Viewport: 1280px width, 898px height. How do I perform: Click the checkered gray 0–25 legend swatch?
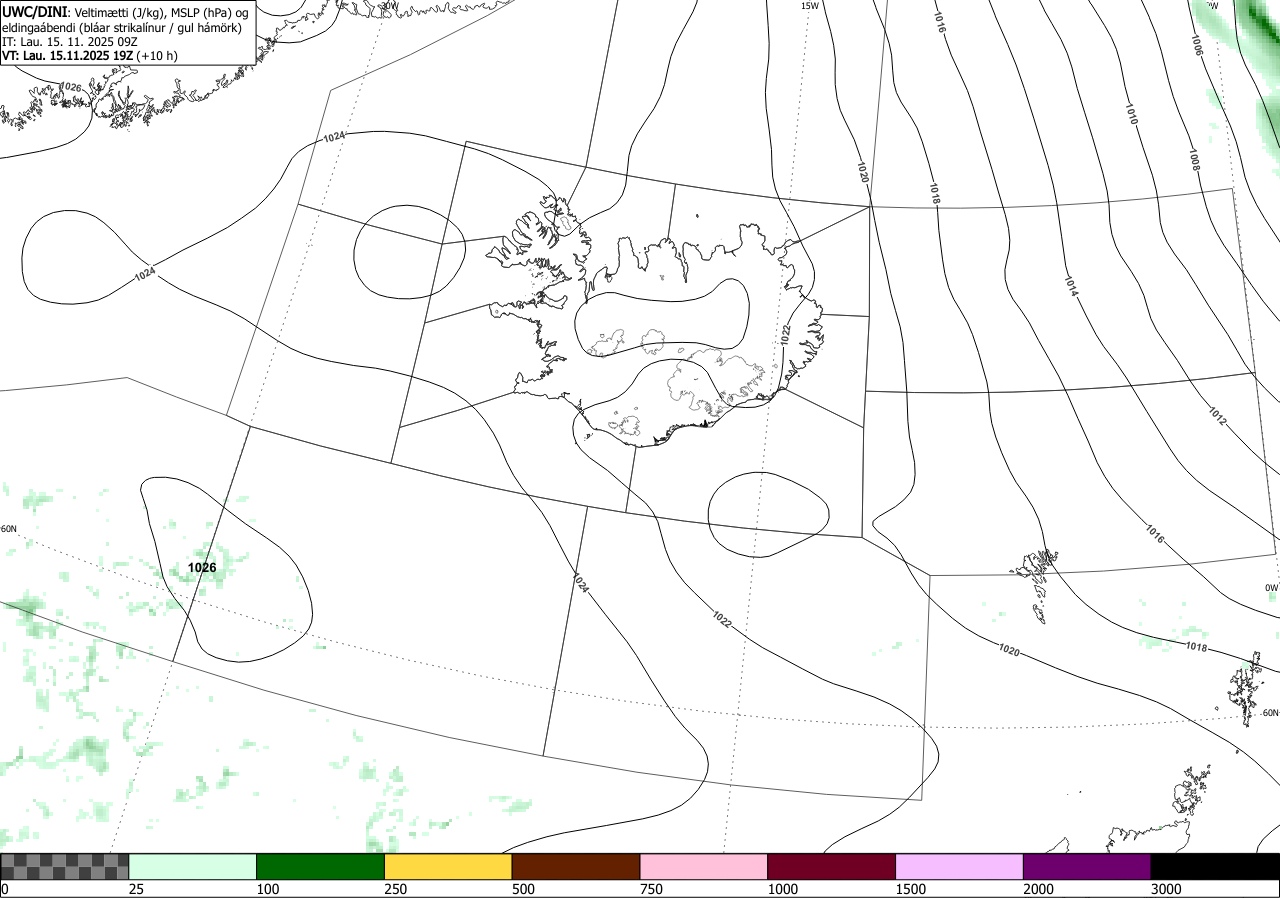(x=65, y=866)
